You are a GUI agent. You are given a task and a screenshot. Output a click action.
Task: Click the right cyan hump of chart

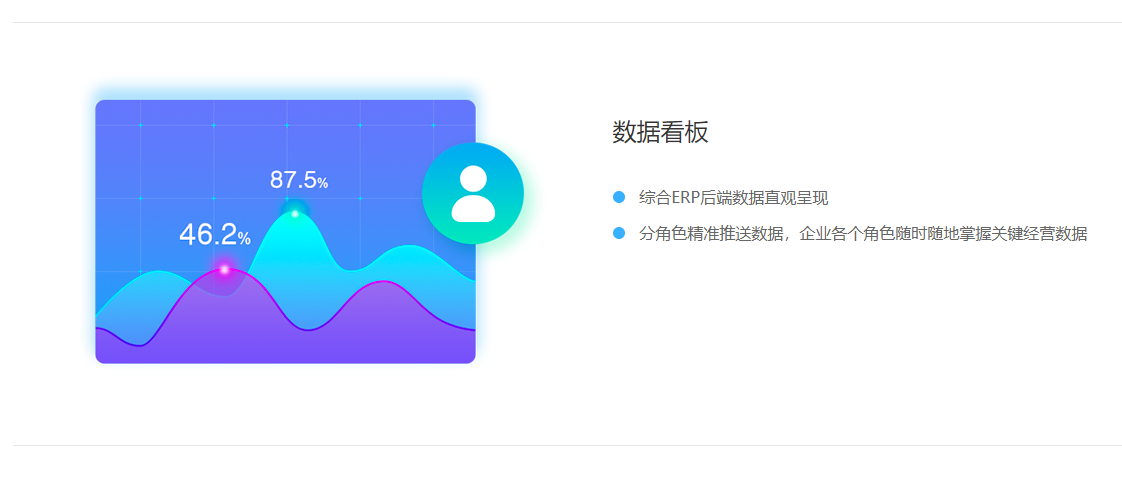click(409, 261)
